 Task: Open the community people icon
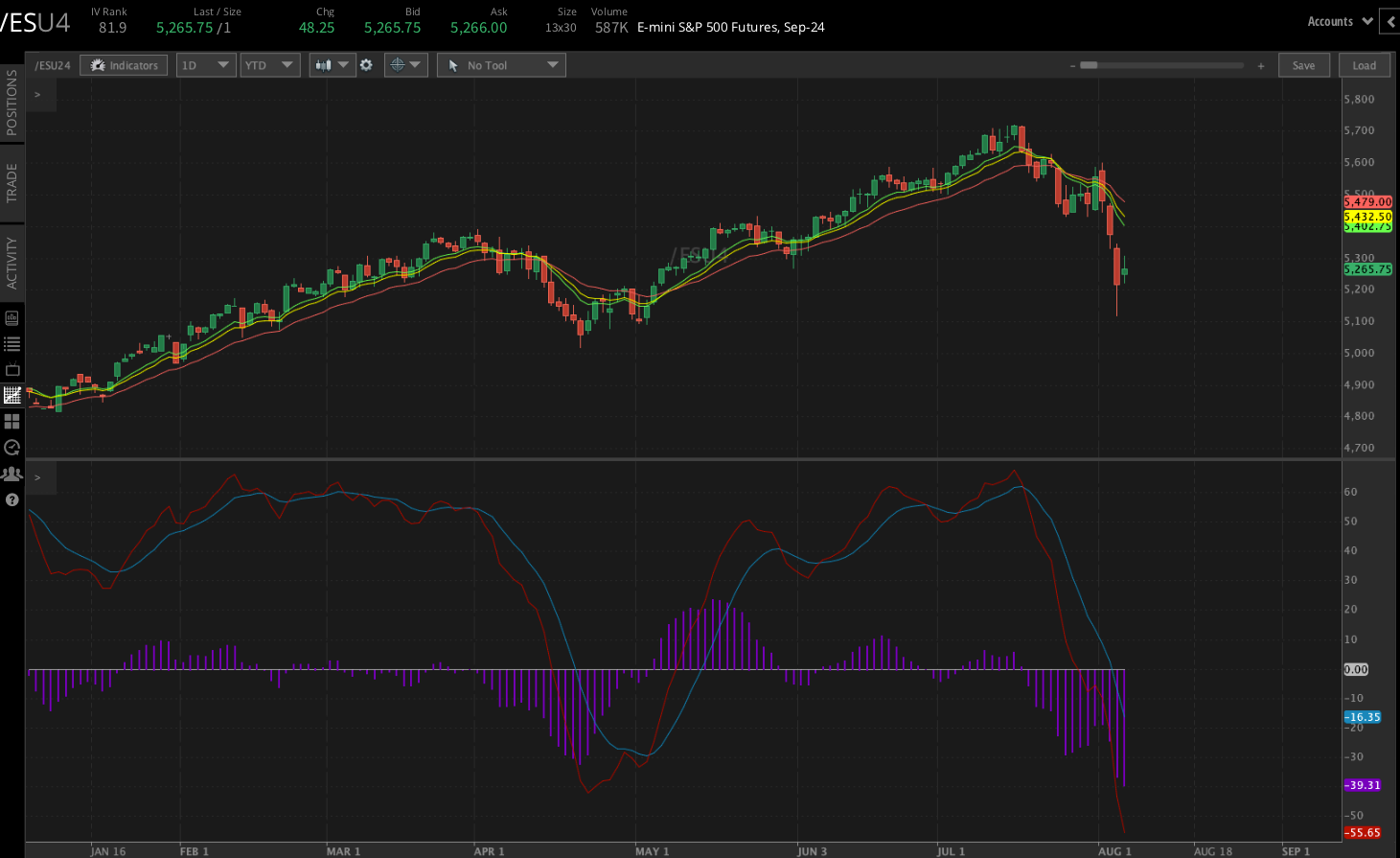[11, 474]
